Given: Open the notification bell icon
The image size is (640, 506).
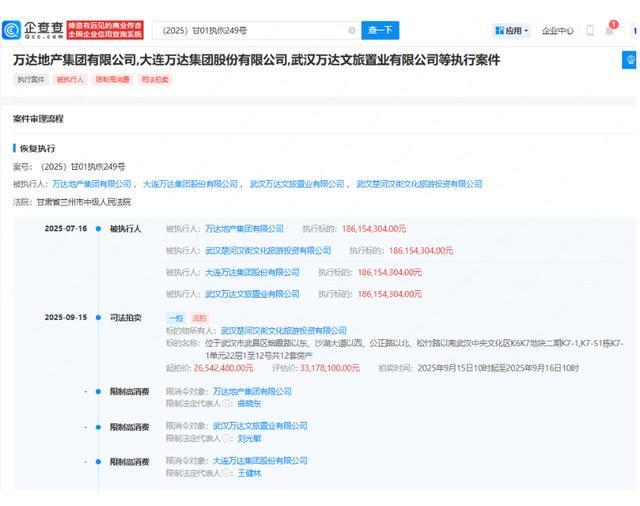Looking at the screenshot, I should pyautogui.click(x=610, y=31).
